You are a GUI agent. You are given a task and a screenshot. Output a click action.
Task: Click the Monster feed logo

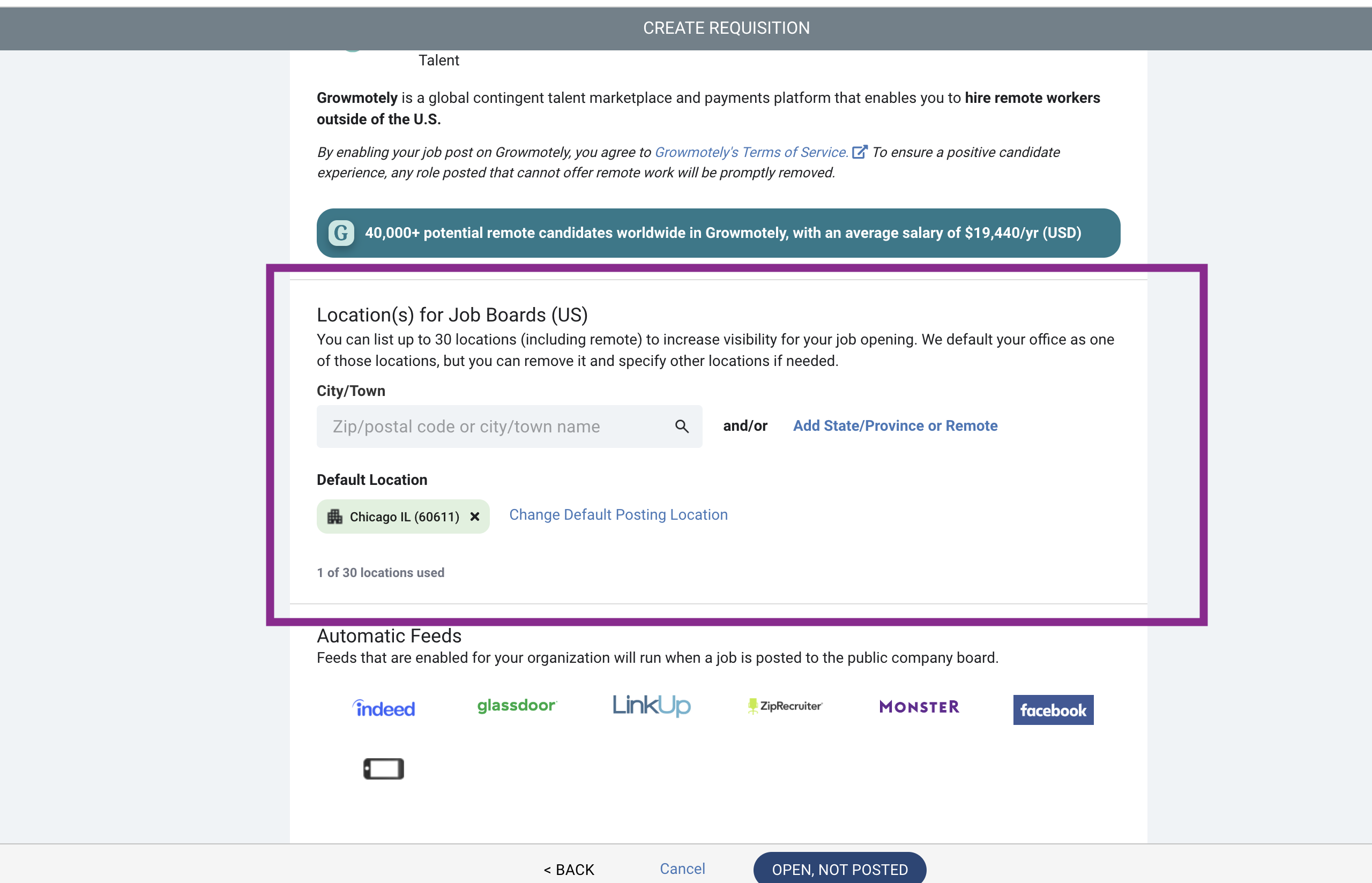click(919, 706)
